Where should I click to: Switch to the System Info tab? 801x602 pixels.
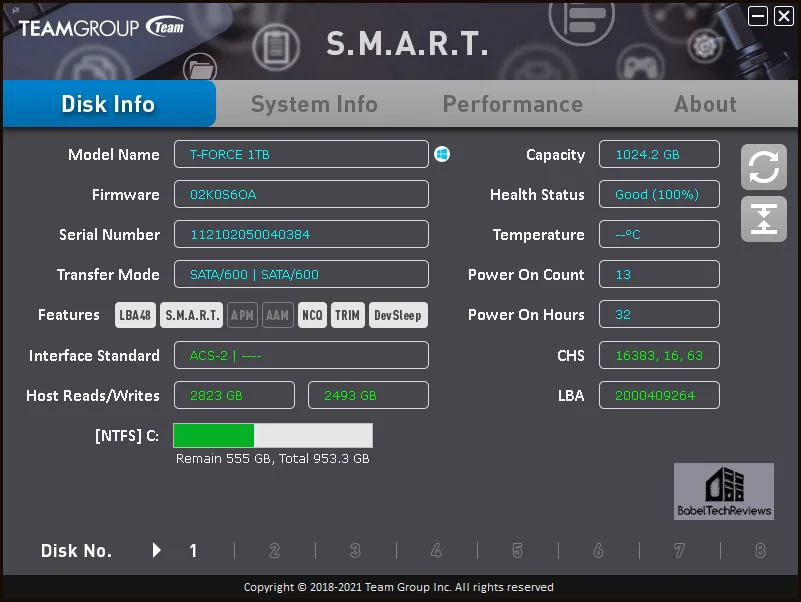coord(314,104)
